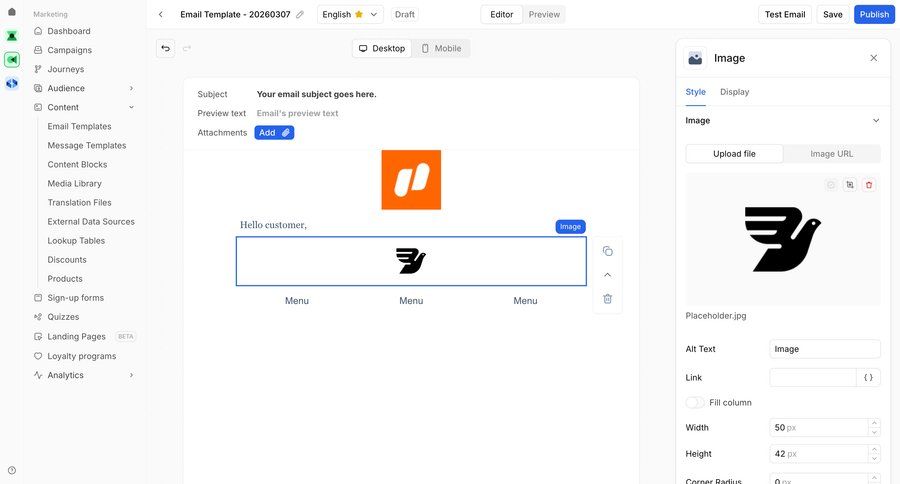Screen dimensions: 900x484
Task: Switch to Mobile view
Action: [441, 48]
